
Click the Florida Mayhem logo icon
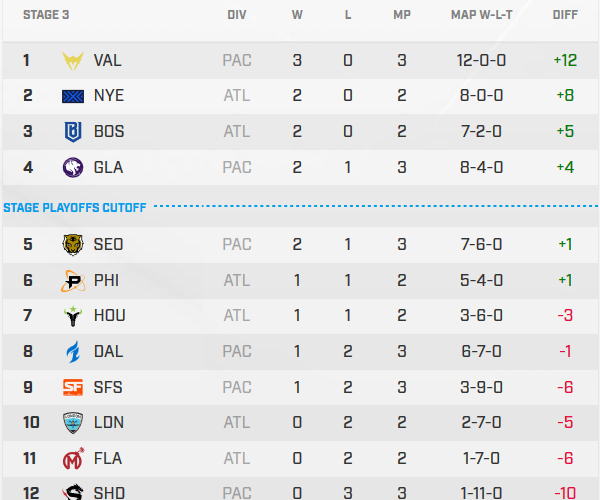point(73,458)
